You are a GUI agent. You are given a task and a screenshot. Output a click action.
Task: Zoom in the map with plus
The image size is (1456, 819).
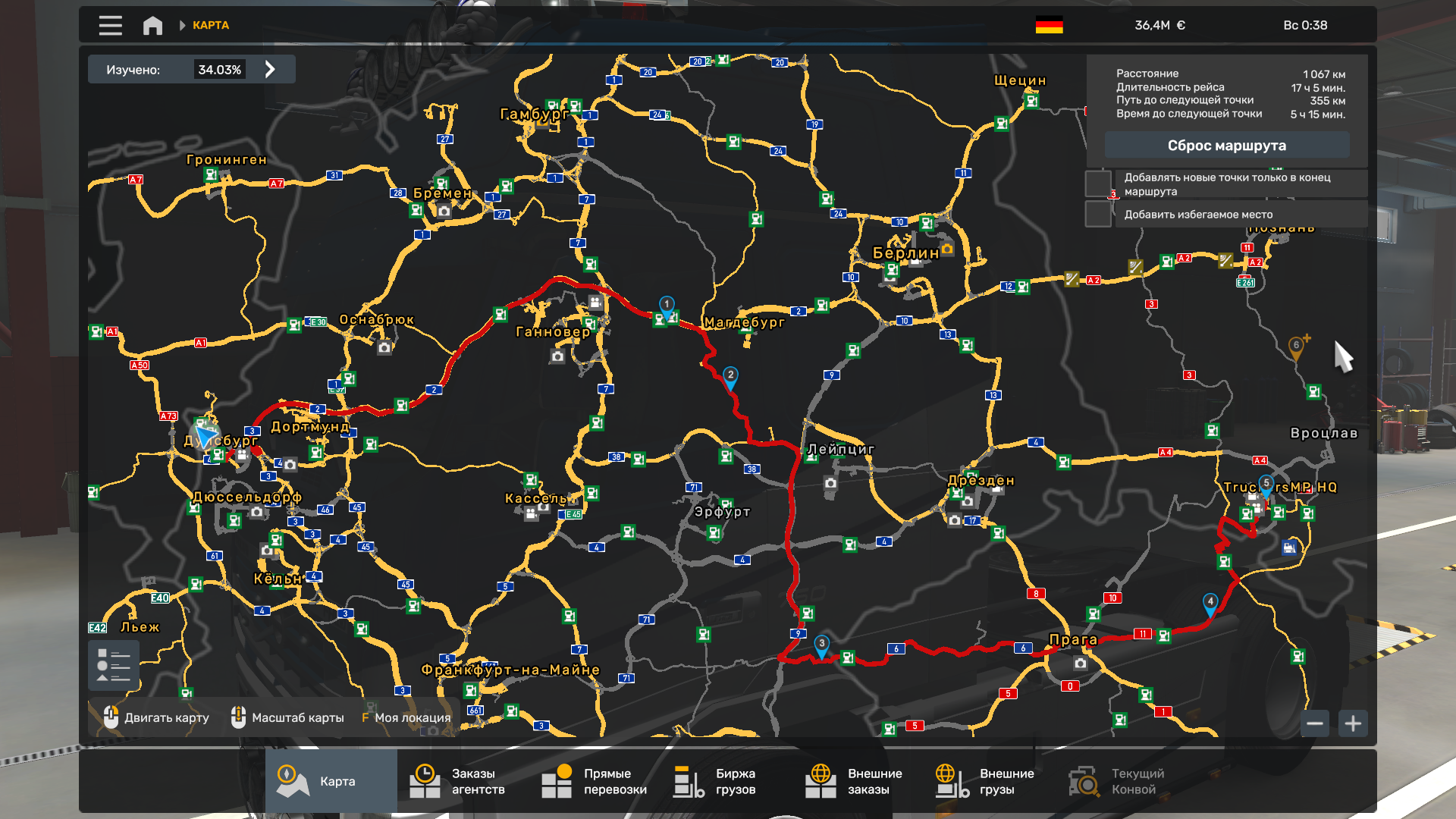(1353, 723)
